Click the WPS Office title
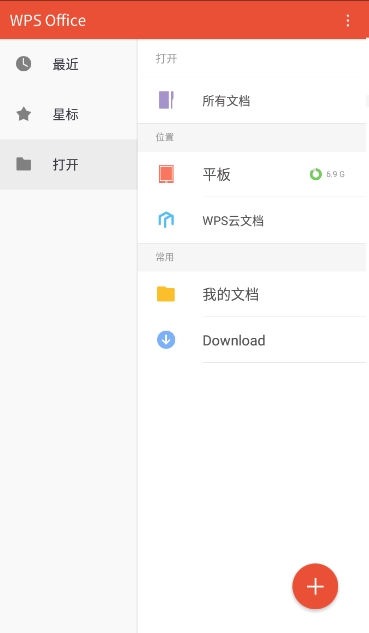 (48, 21)
